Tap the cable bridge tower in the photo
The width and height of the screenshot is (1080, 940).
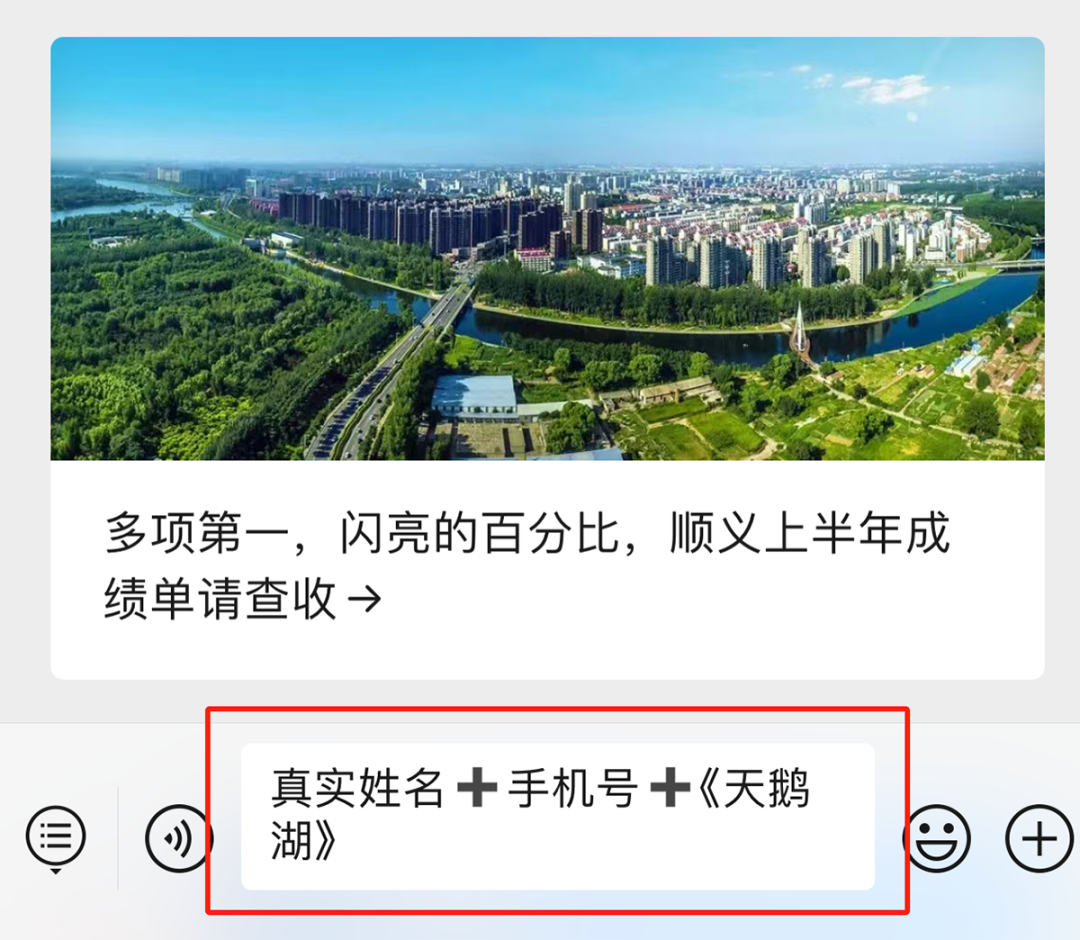pyautogui.click(x=799, y=331)
